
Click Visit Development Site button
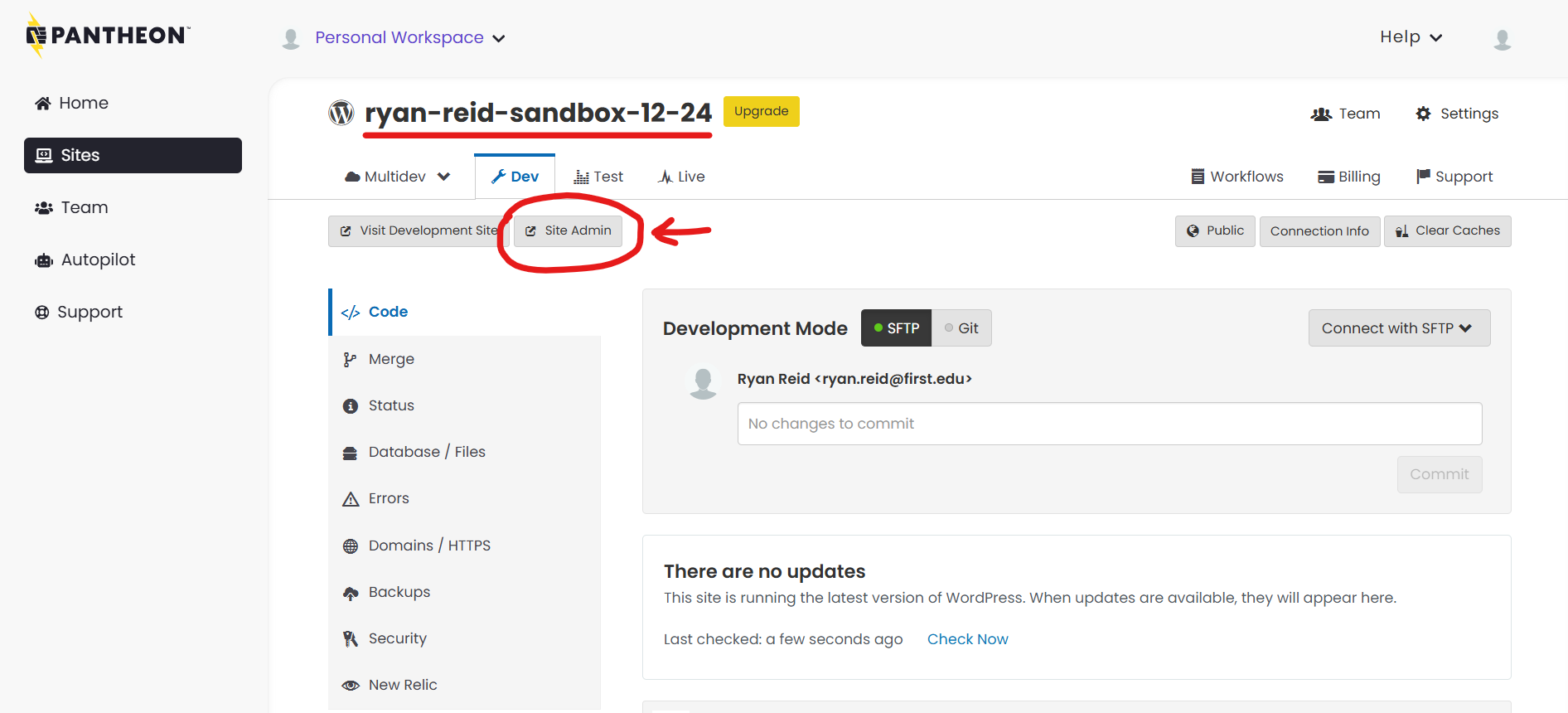418,230
